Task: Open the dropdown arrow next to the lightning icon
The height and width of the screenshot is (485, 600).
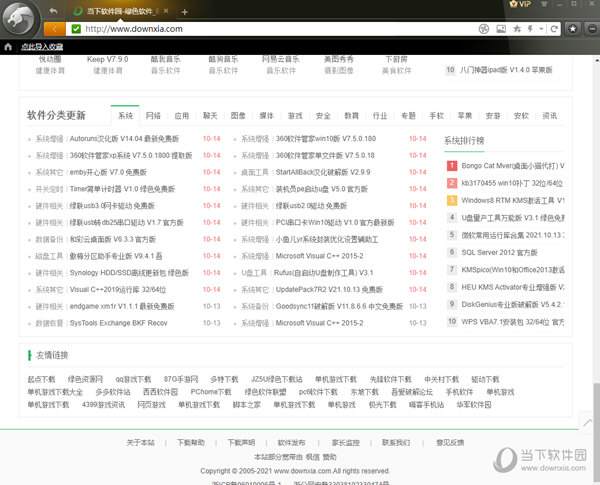Action: tap(541, 29)
